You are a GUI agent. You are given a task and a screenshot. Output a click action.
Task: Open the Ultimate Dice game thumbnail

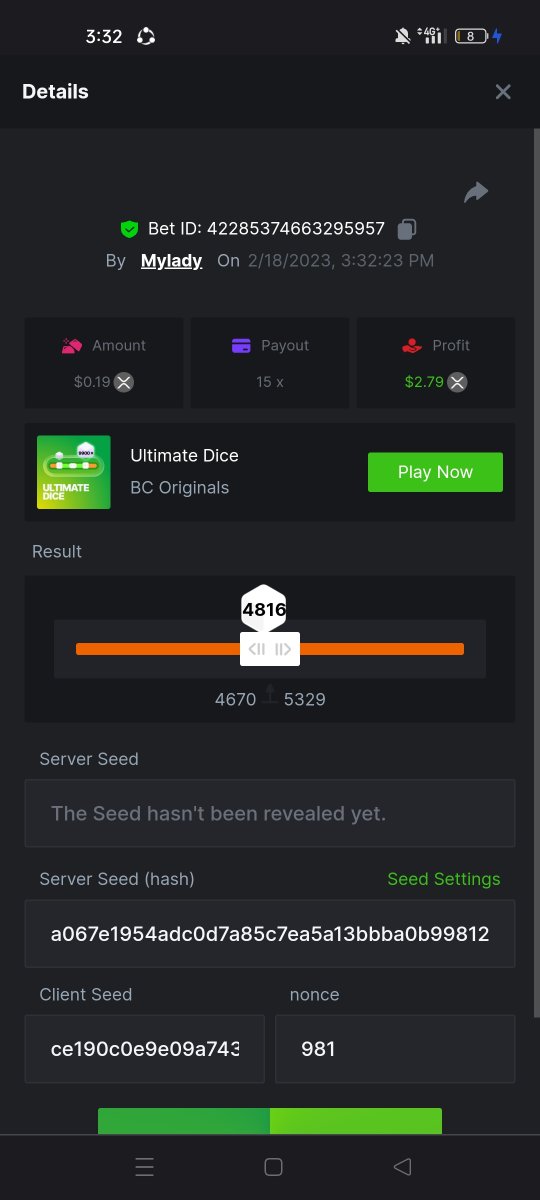pos(74,472)
